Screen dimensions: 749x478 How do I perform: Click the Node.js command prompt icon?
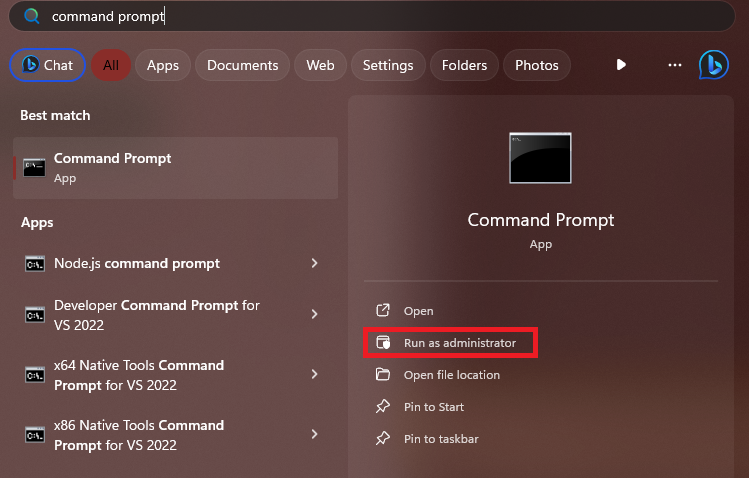click(x=35, y=264)
